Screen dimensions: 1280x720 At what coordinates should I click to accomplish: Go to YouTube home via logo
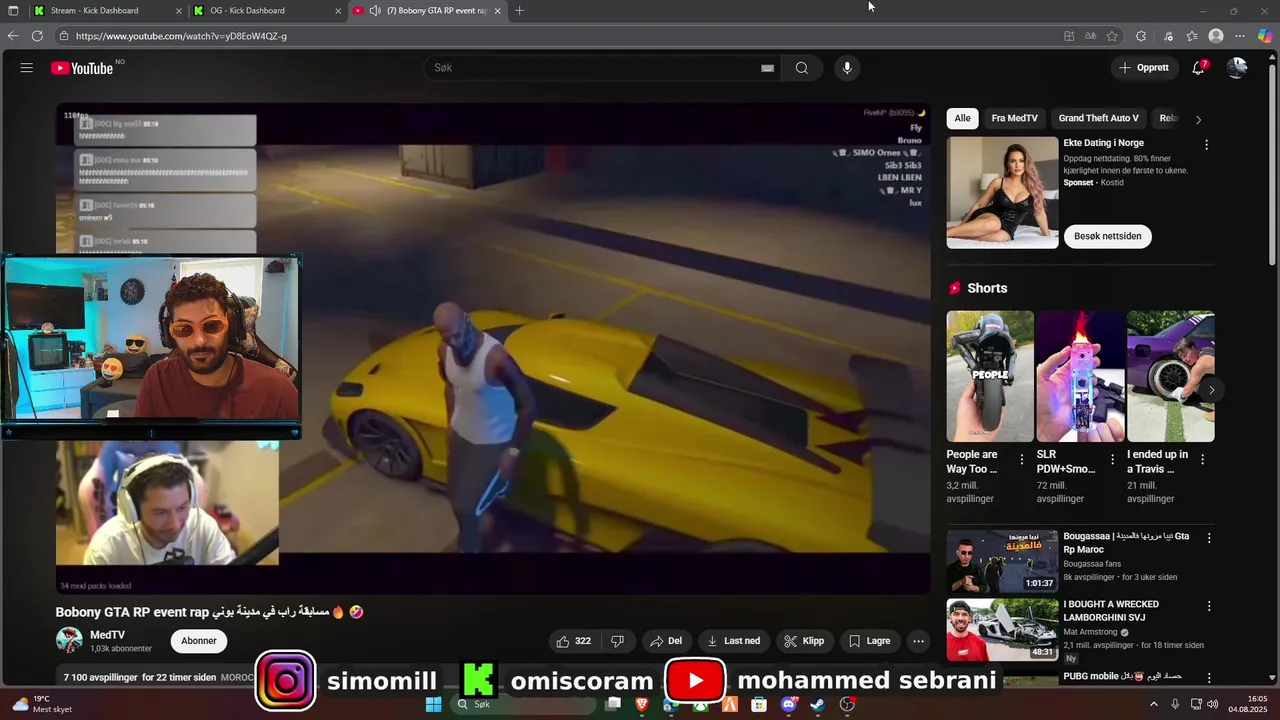(82, 68)
